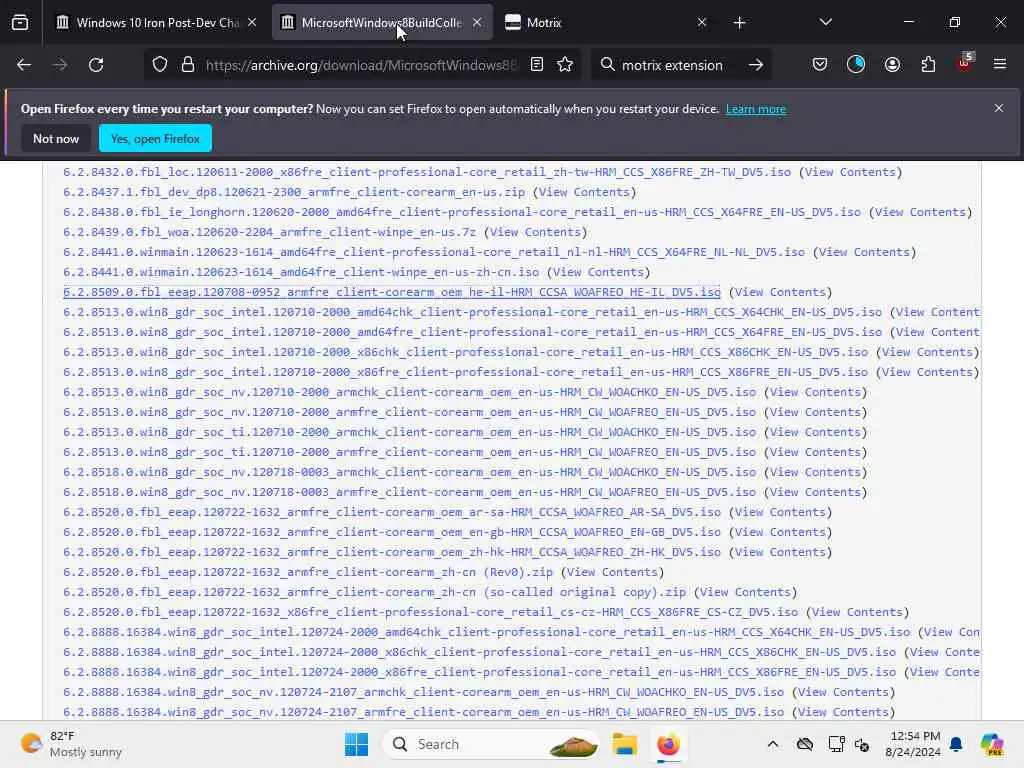
Task: Open the Extensions puzzle-piece icon
Action: coord(928,64)
